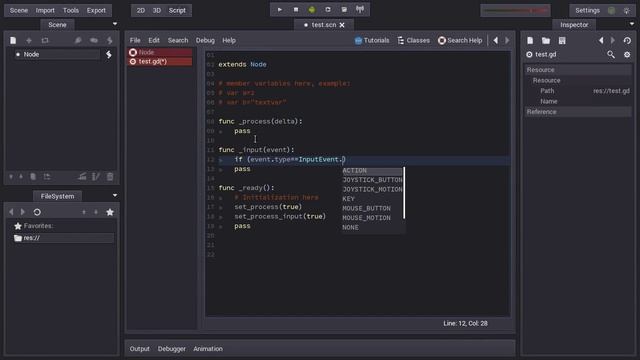The image size is (640, 360).
Task: Open script editor Help menu
Action: pos(229,40)
